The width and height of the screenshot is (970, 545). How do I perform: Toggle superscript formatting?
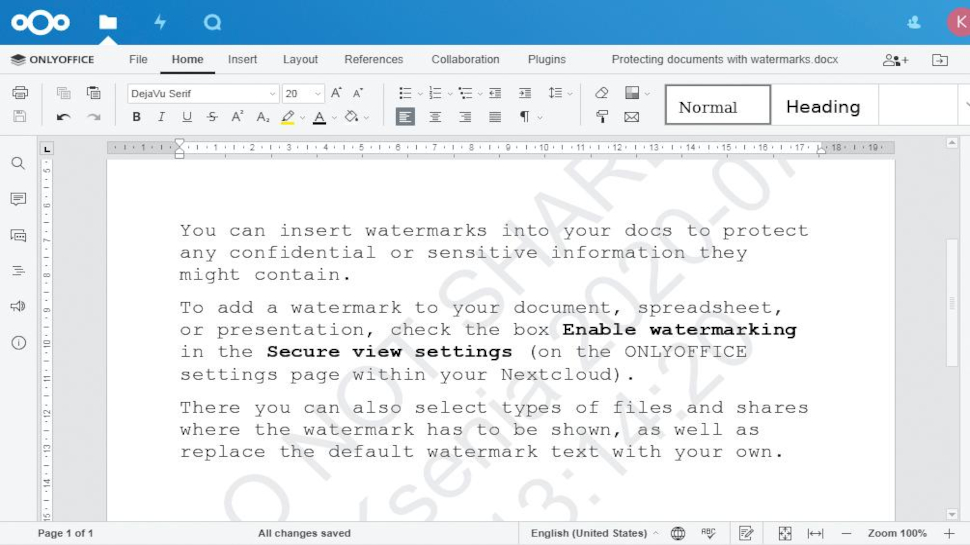[x=238, y=117]
